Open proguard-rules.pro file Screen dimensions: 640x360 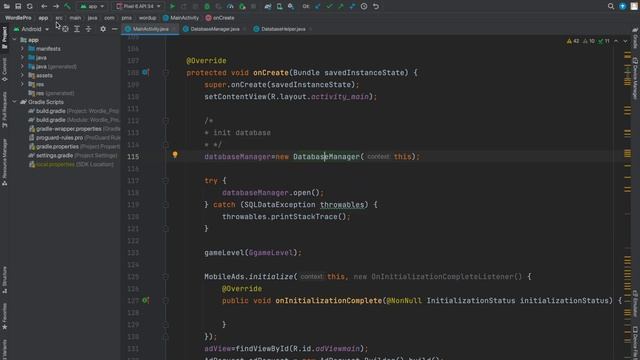tap(74, 138)
